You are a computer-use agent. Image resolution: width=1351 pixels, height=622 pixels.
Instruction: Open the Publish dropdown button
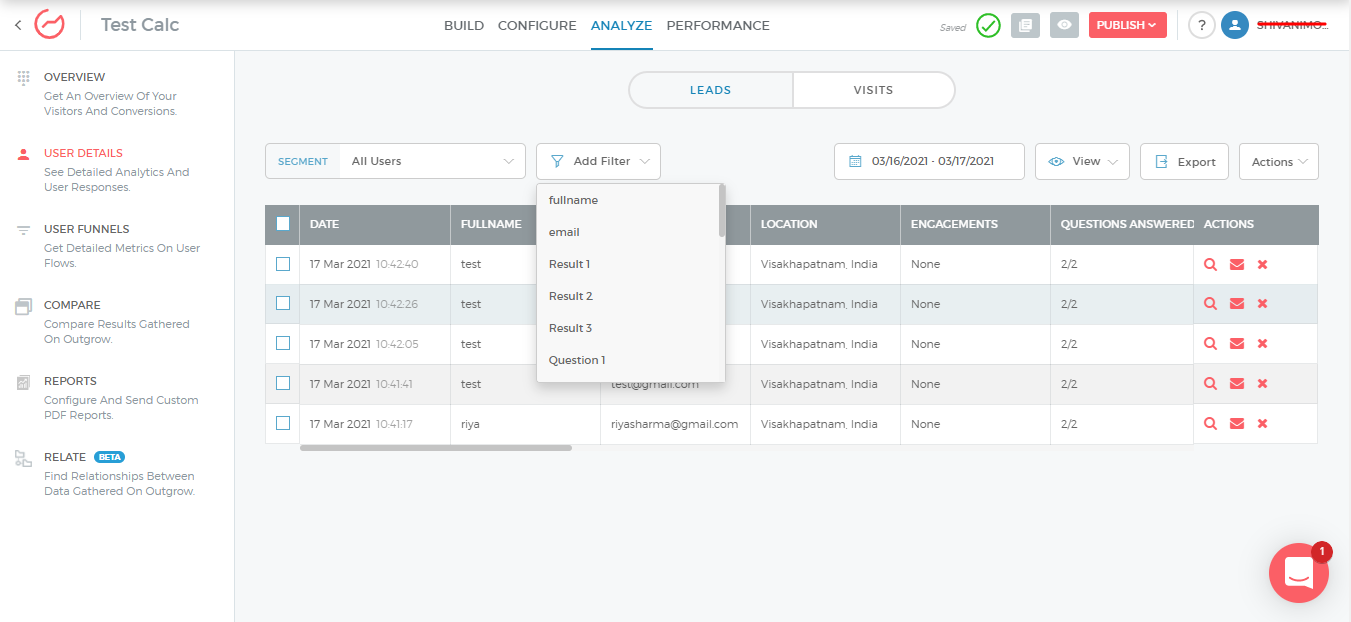[1127, 25]
